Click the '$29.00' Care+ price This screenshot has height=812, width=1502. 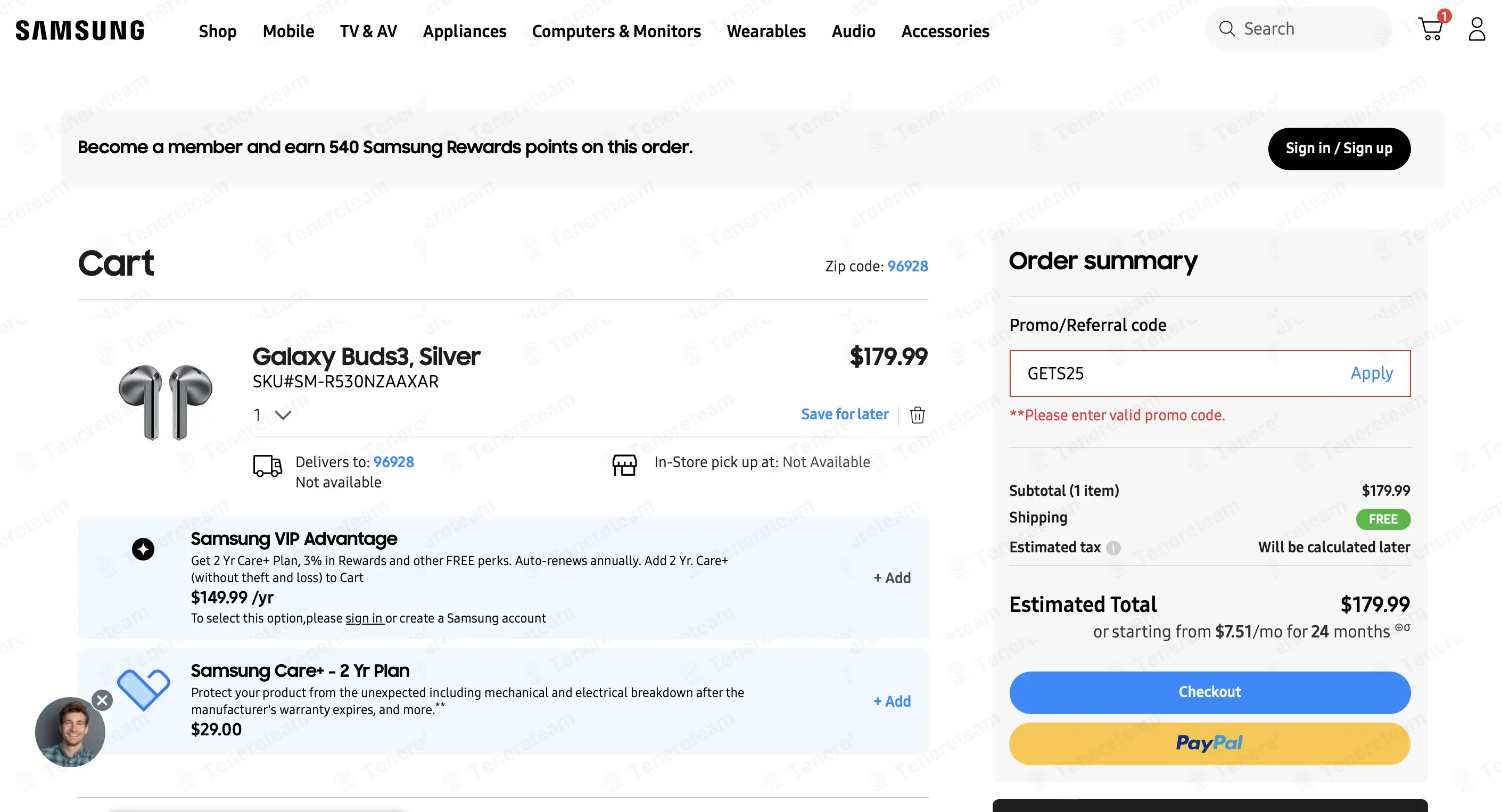click(216, 730)
